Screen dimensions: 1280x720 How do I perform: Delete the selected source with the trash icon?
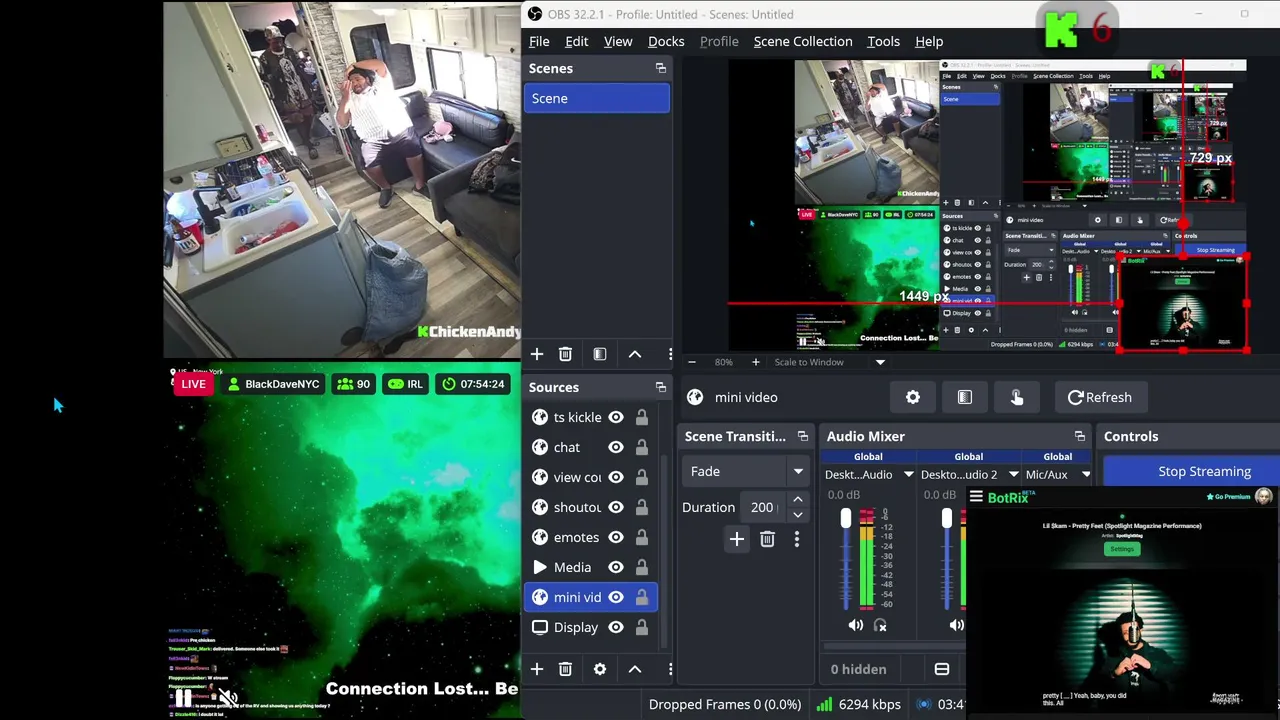[x=565, y=669]
